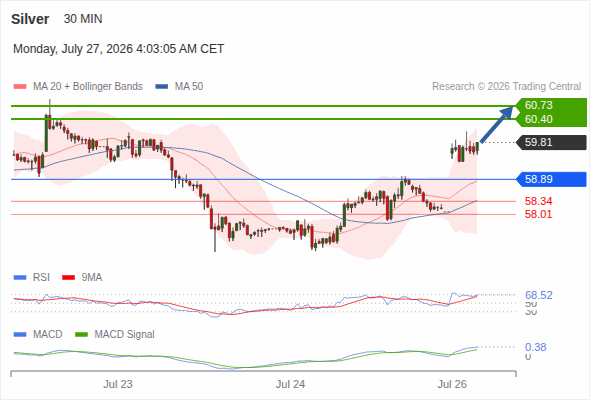Click the 59.81 current price tag
Screen dimensions: 590x400
551,142
